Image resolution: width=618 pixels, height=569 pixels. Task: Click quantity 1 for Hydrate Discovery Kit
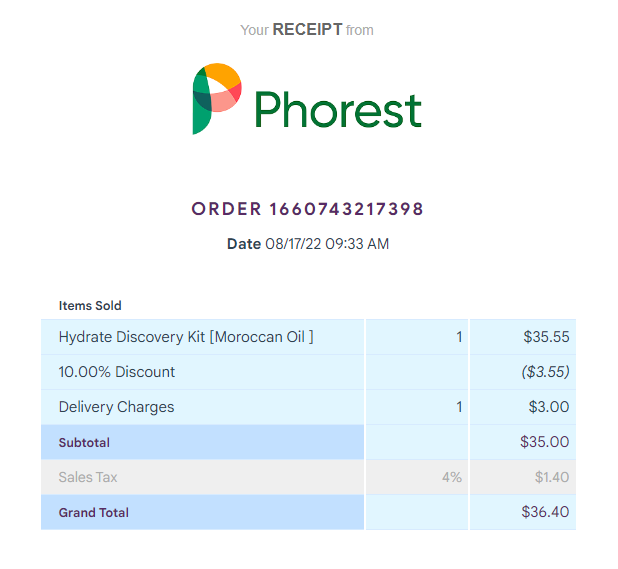click(459, 337)
